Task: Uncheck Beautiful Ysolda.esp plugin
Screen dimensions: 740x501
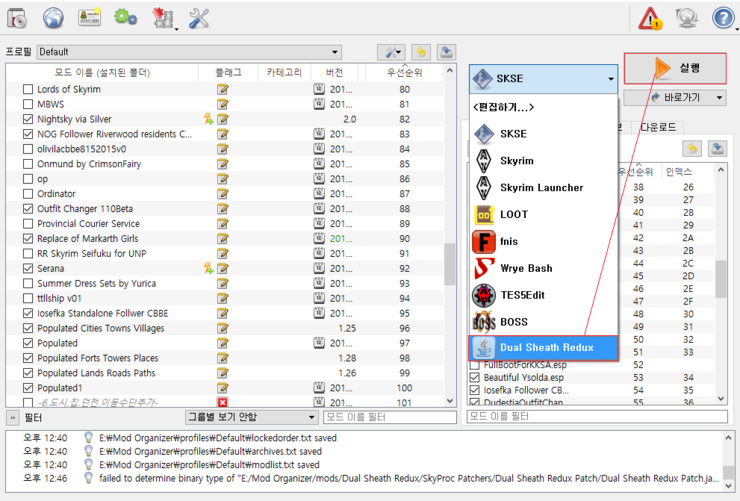Action: pyautogui.click(x=475, y=377)
